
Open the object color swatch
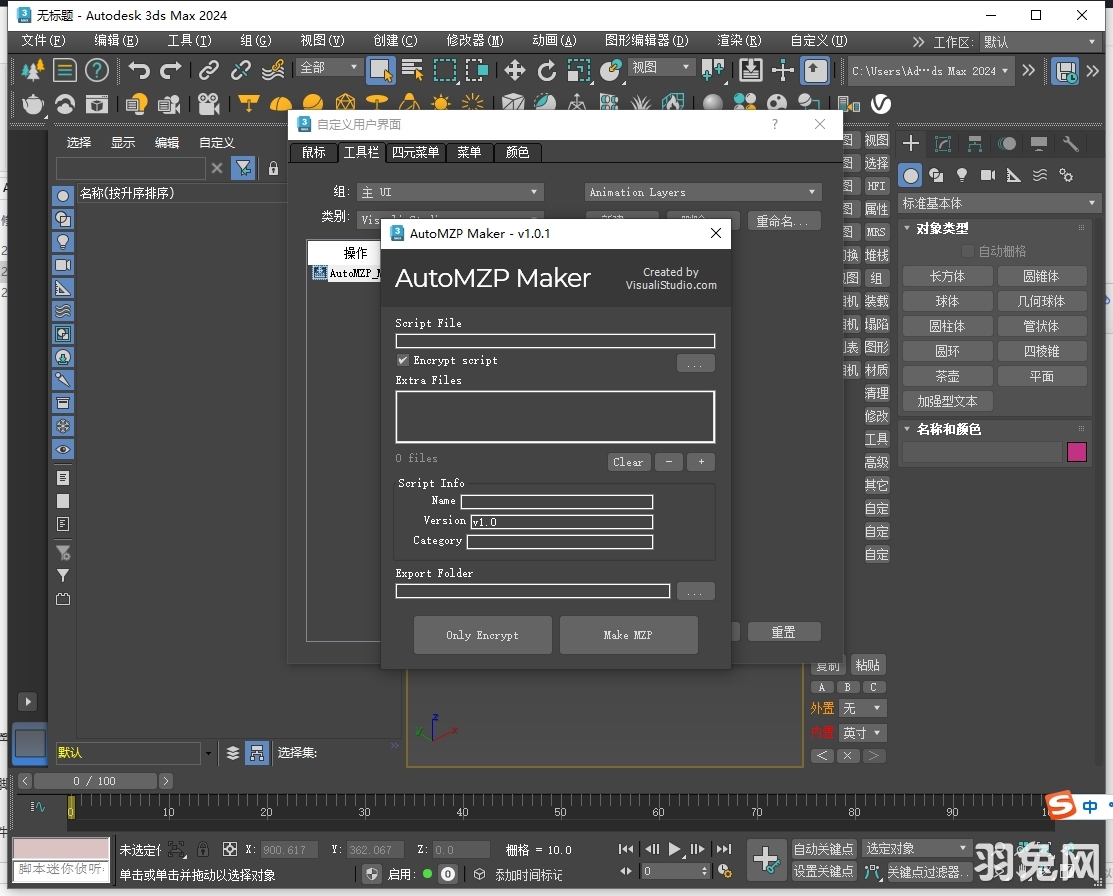(x=1077, y=452)
